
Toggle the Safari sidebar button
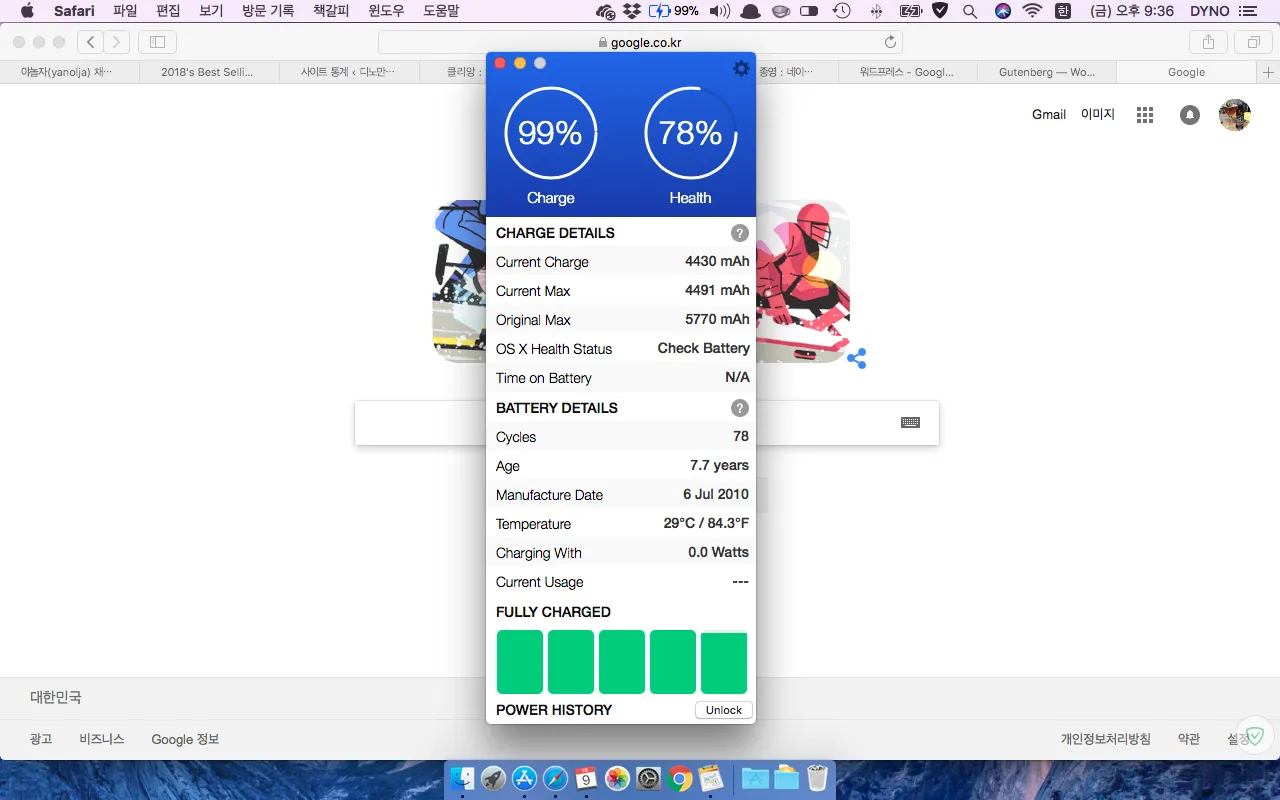pos(157,42)
